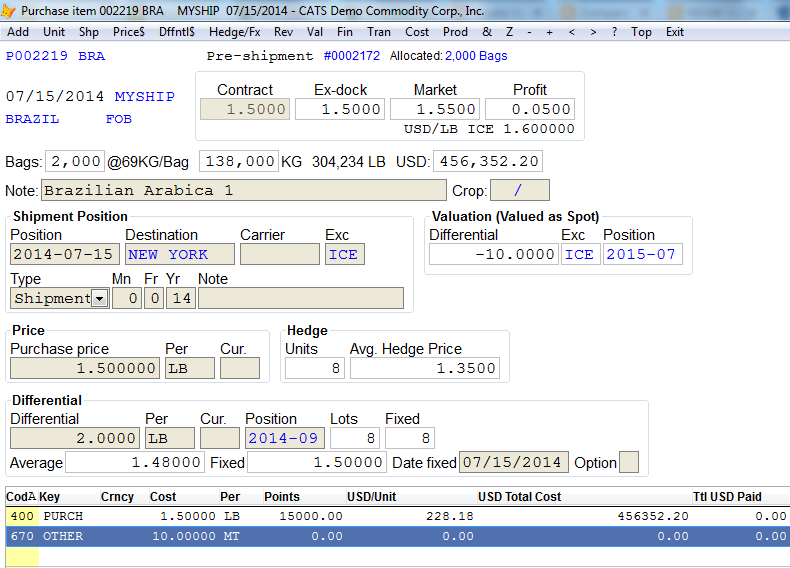
Task: Click the Hedge Units field
Action: 315,368
